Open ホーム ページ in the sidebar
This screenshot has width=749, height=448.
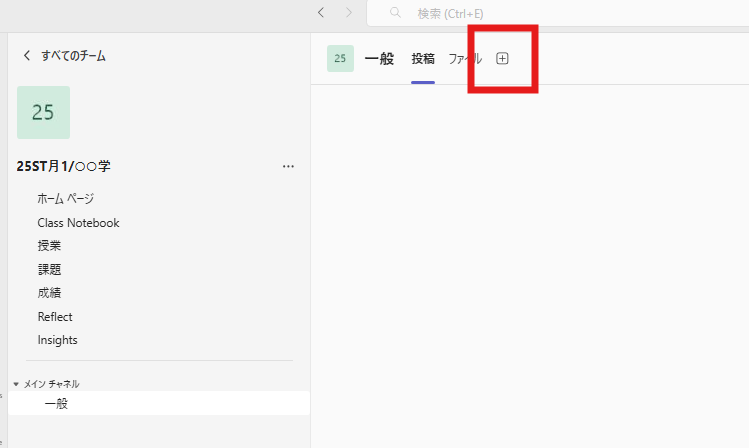click(x=66, y=198)
